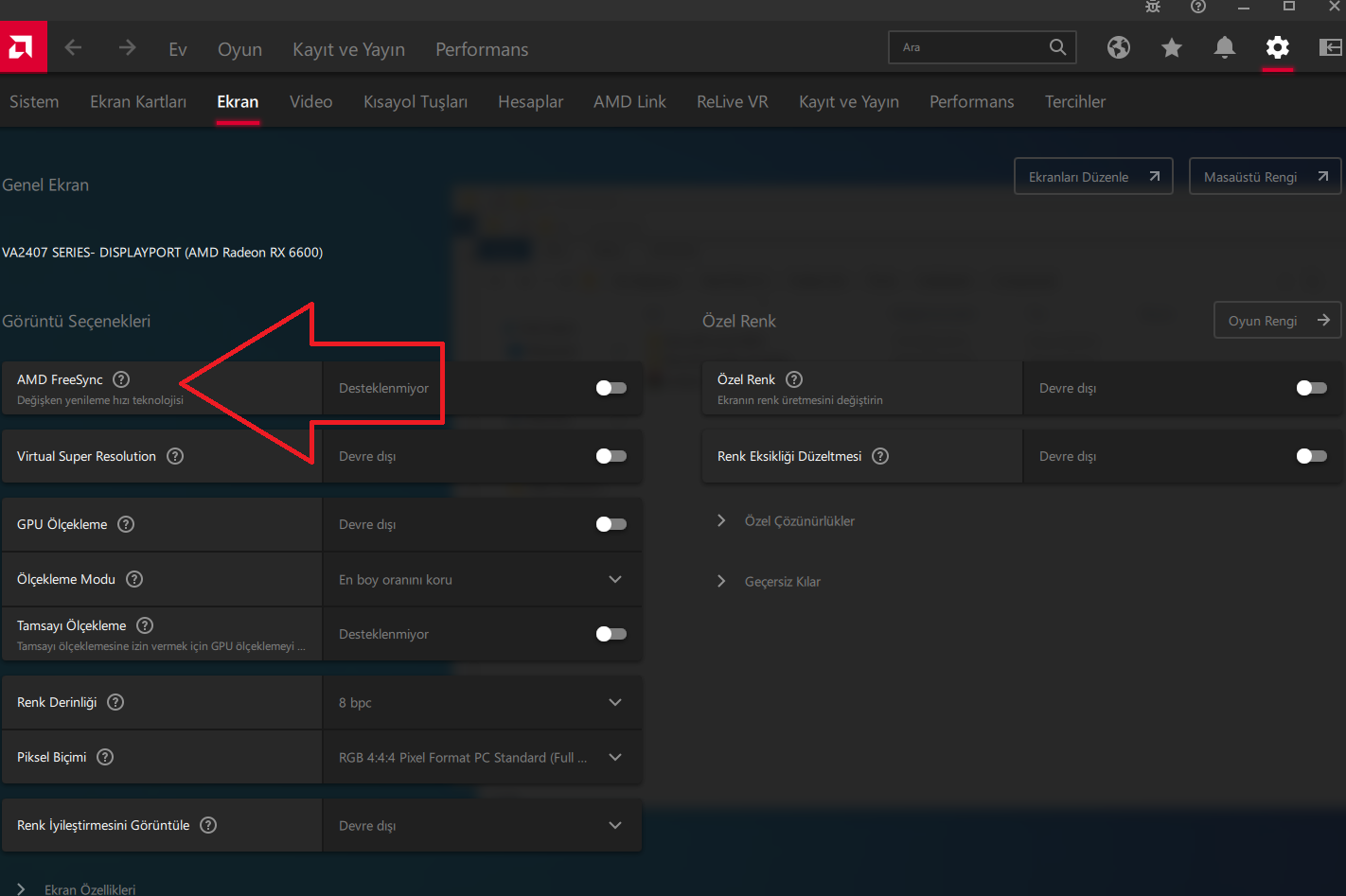1346x896 pixels.
Task: Open notifications bell icon
Action: click(x=1225, y=47)
